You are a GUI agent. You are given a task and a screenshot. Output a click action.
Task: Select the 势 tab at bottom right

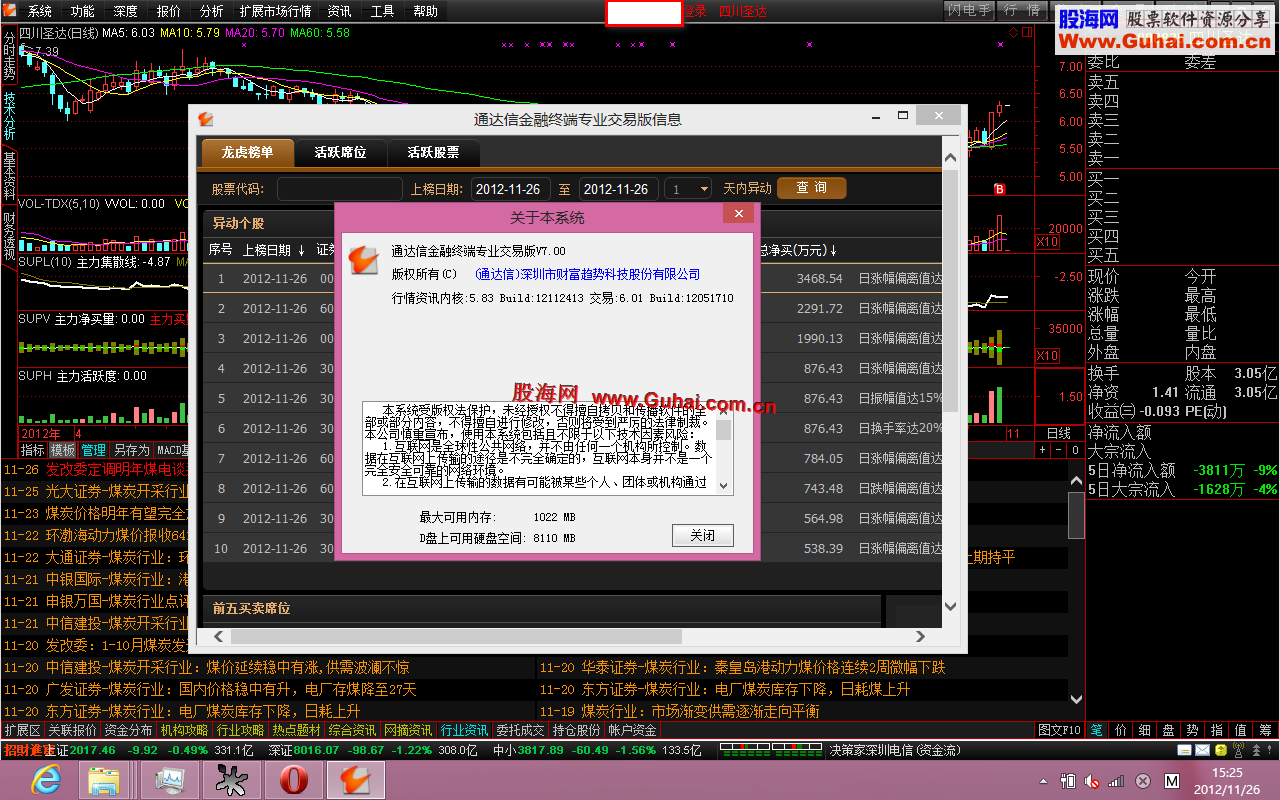coord(1192,730)
